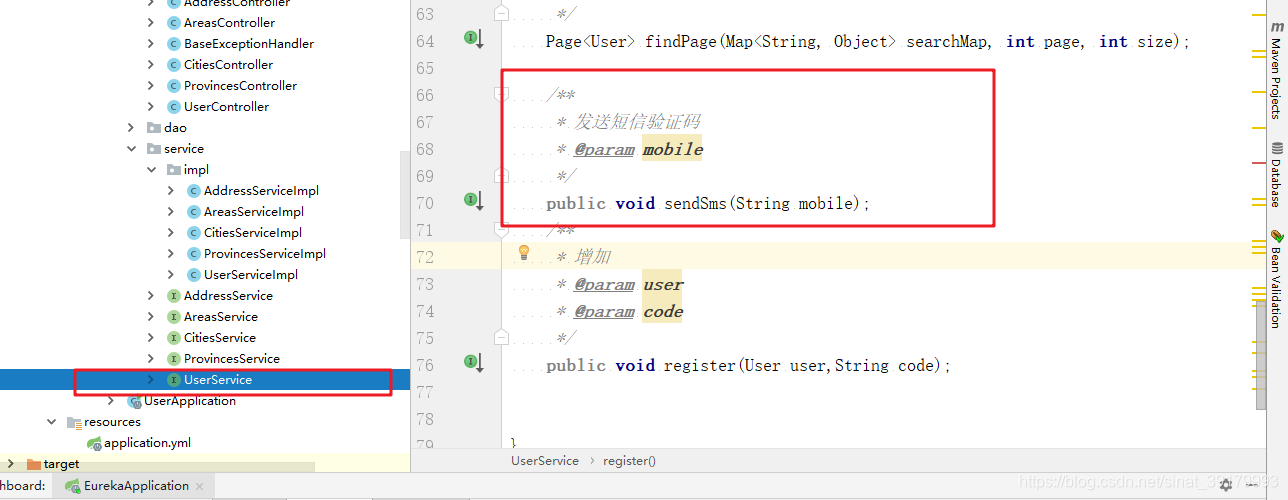Hide the run dashboard panel
The height and width of the screenshot is (500, 1288).
[x=1253, y=486]
